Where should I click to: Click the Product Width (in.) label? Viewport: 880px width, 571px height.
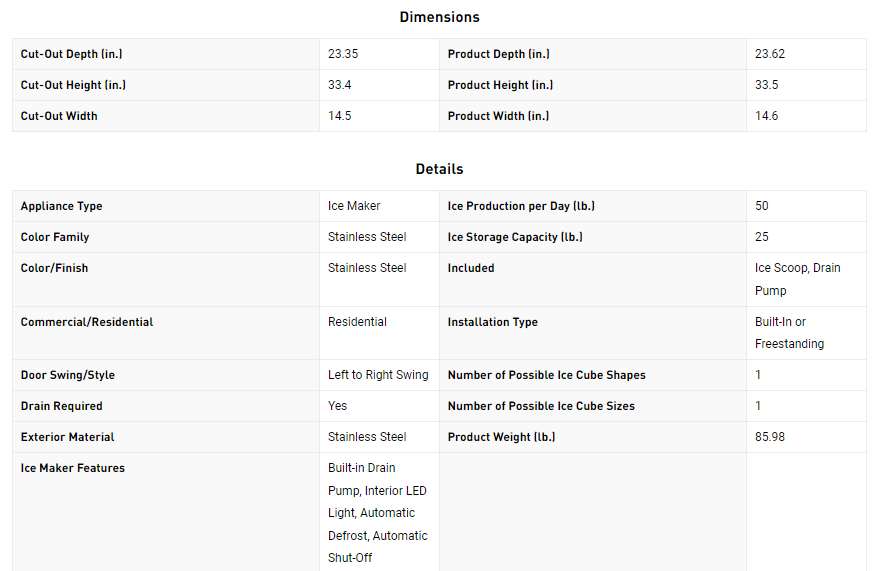click(498, 116)
